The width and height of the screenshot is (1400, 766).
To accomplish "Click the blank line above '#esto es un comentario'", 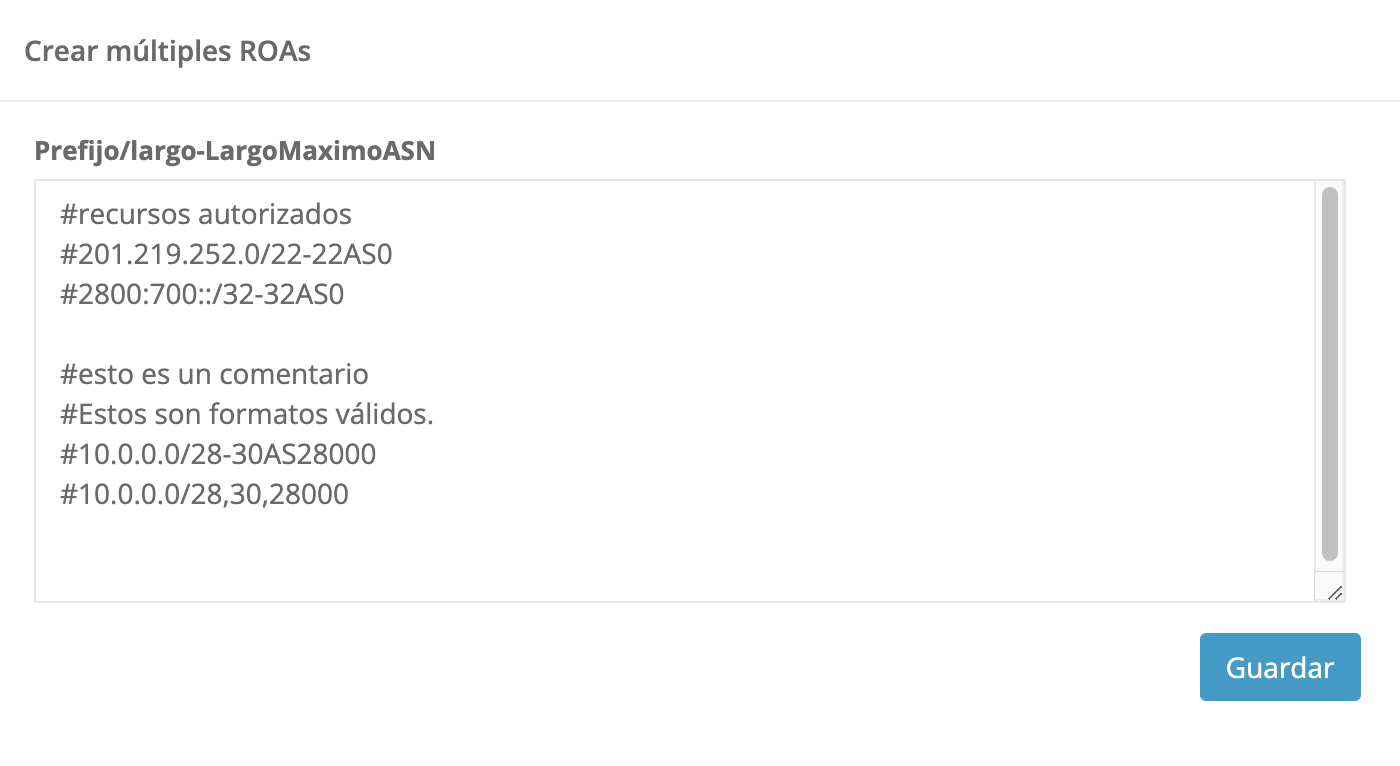I will [300, 334].
